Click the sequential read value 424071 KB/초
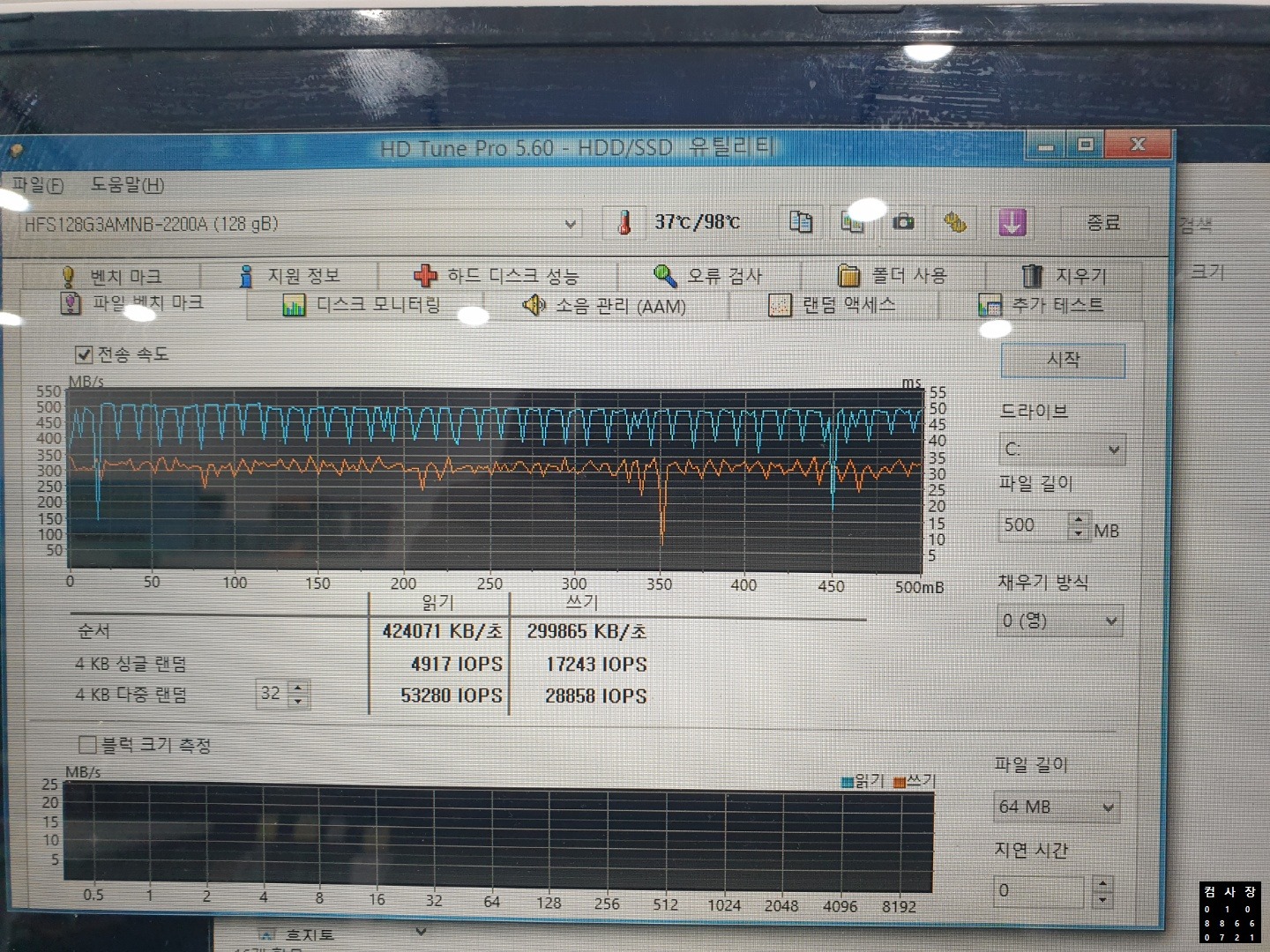 [x=442, y=631]
